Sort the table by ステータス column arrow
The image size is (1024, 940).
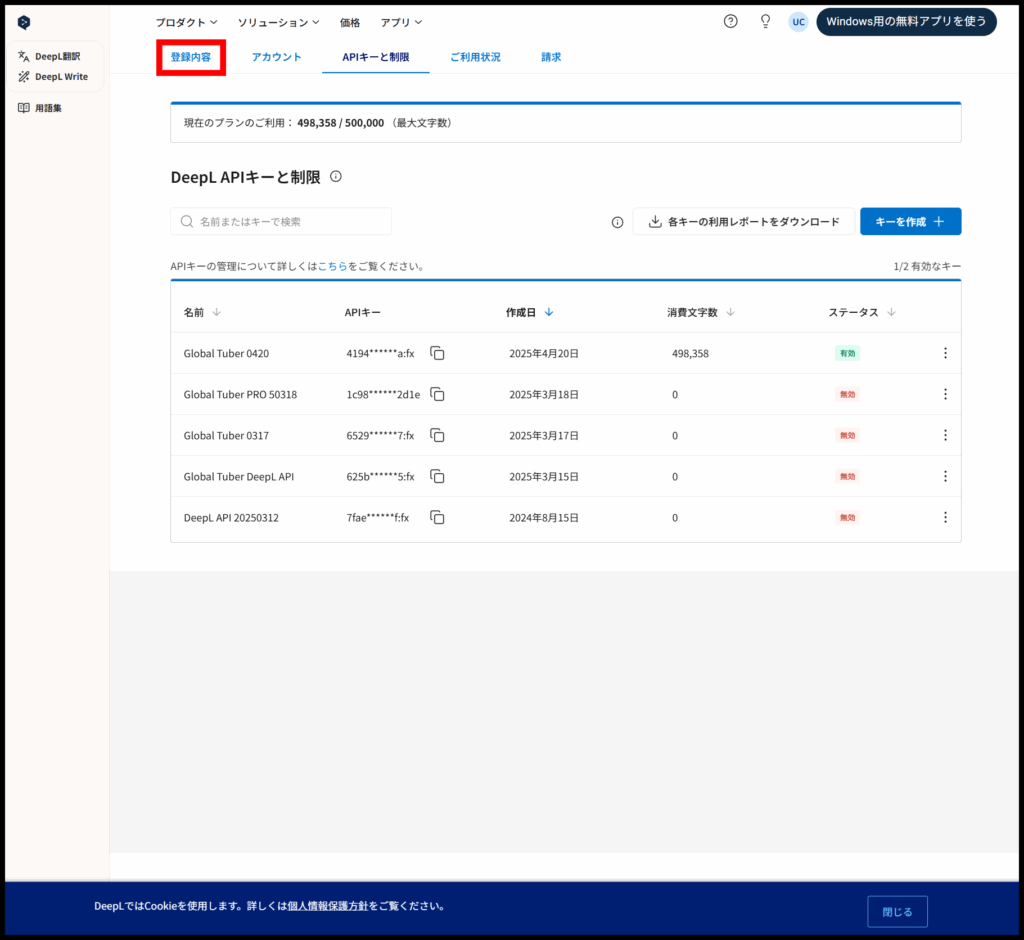891,312
